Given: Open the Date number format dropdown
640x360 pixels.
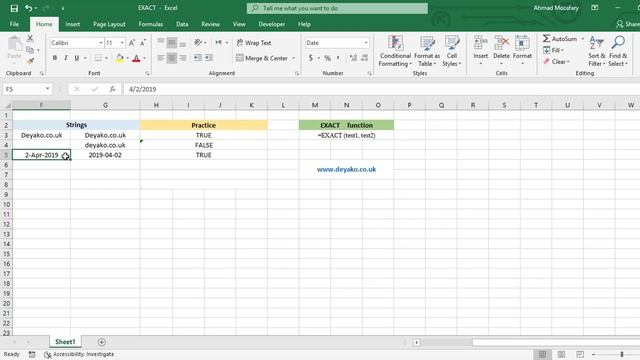Looking at the screenshot, I should (x=366, y=43).
